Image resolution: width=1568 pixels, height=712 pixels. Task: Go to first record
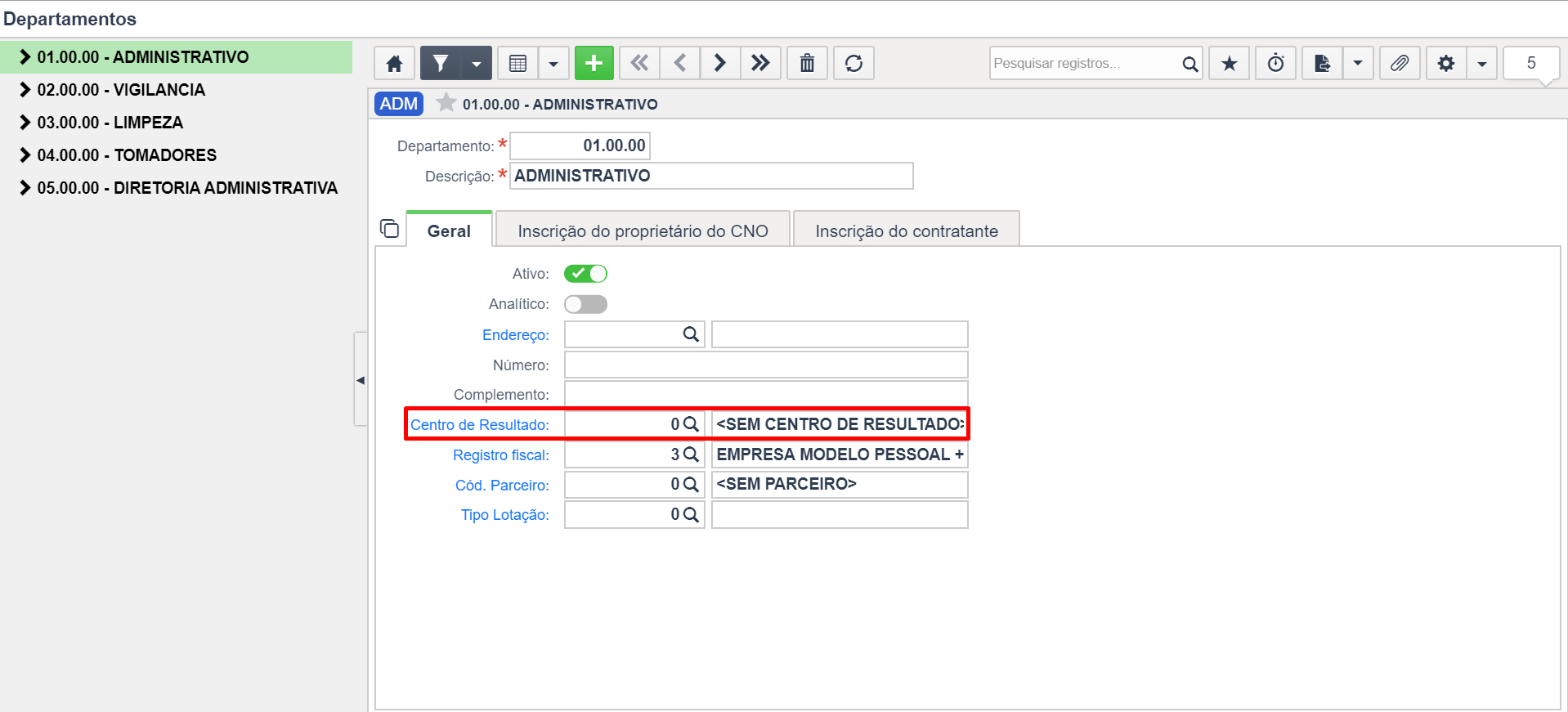point(639,63)
